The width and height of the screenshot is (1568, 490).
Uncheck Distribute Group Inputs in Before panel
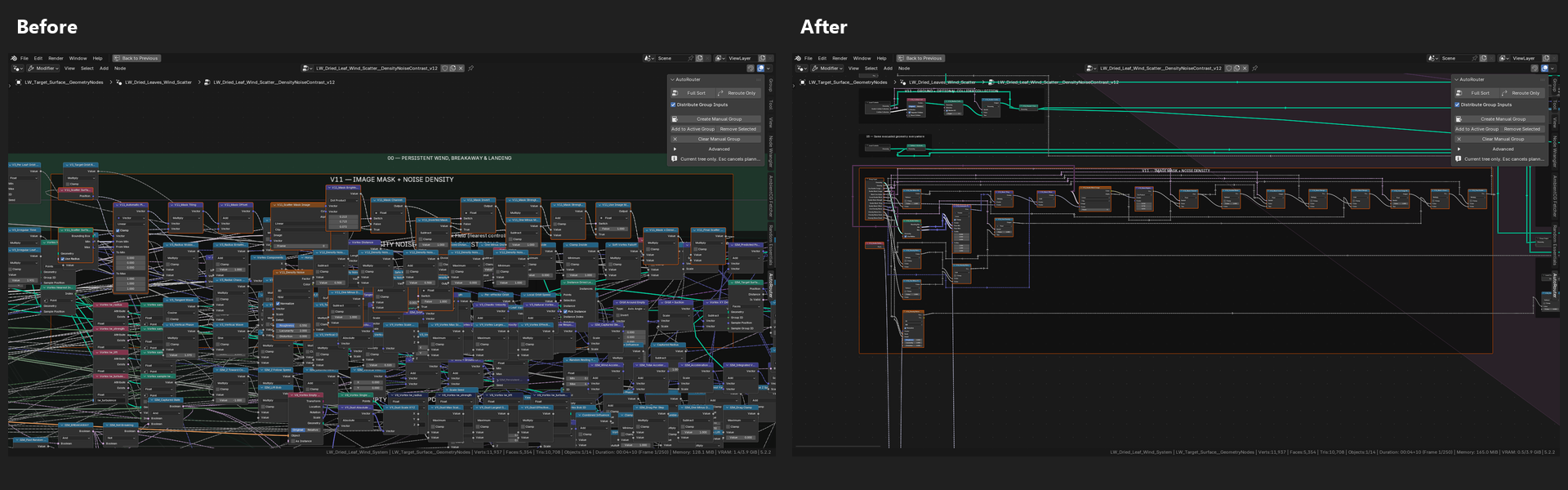674,105
